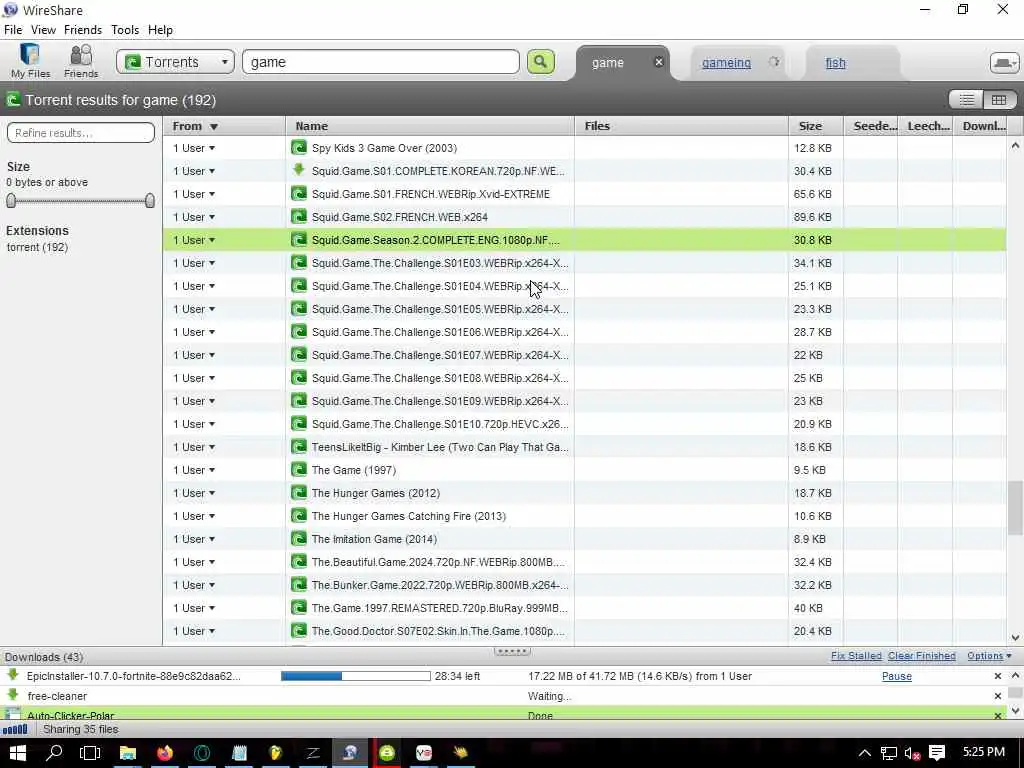Click the torrent icon for Squid.Game.S02.FRENCH.WEB.x264
Viewport: 1024px width, 768px height.
[299, 216]
